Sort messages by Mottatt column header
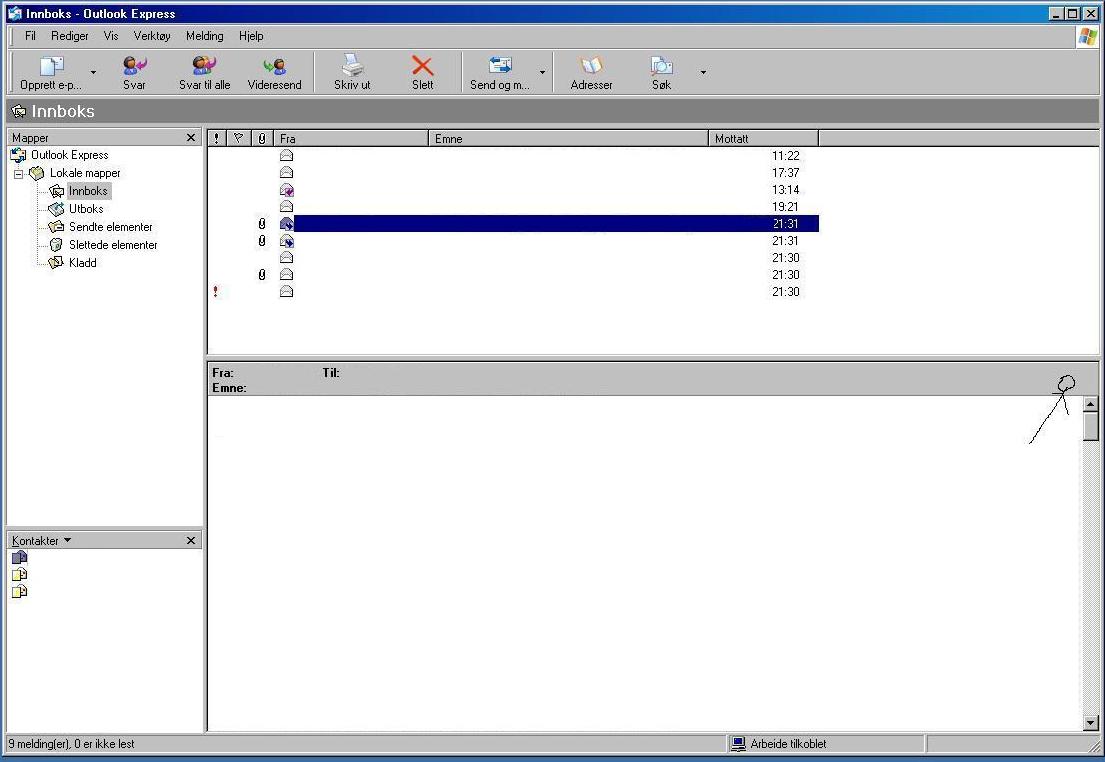 point(762,139)
